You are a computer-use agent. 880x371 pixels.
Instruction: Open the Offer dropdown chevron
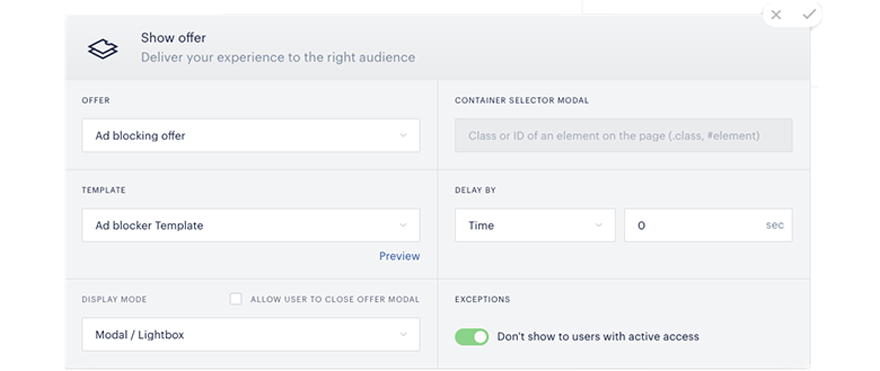click(x=403, y=135)
